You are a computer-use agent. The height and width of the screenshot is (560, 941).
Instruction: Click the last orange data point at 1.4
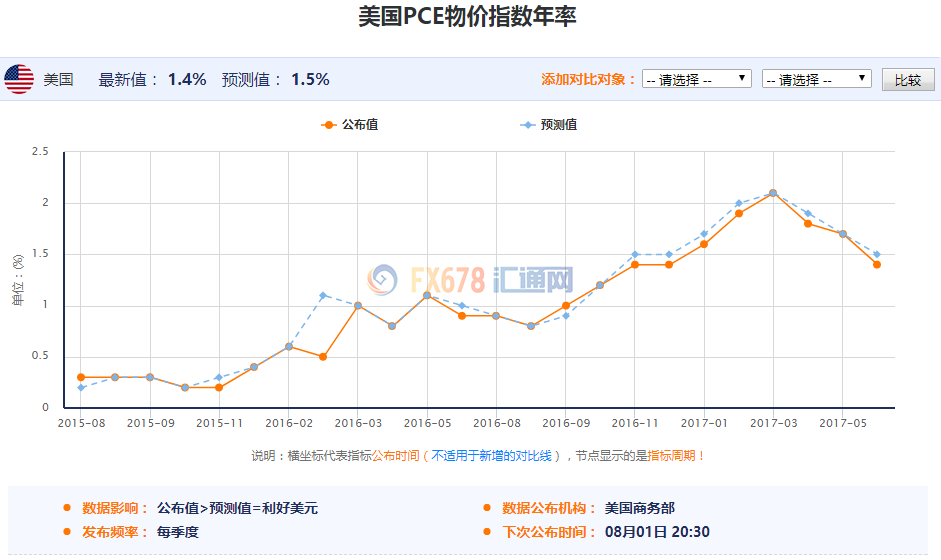[x=877, y=264]
